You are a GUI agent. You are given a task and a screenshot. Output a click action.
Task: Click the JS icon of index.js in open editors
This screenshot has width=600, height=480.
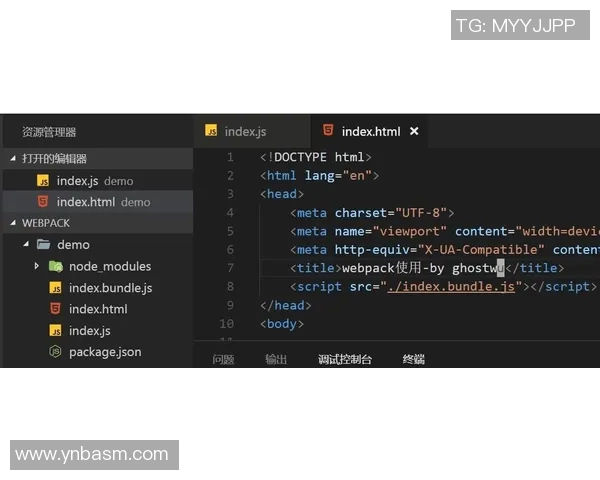pyautogui.click(x=43, y=181)
